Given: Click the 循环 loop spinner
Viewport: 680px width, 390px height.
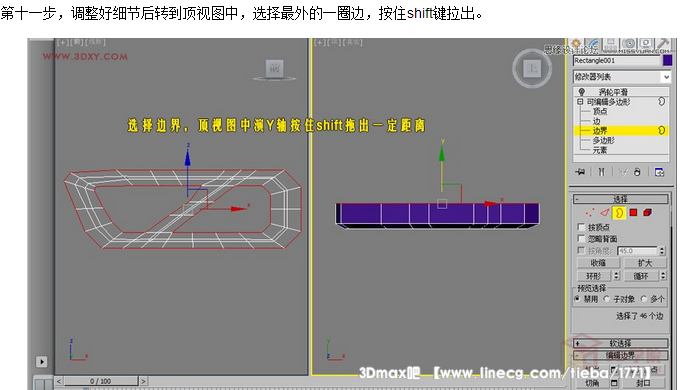Looking at the screenshot, I should point(663,276).
